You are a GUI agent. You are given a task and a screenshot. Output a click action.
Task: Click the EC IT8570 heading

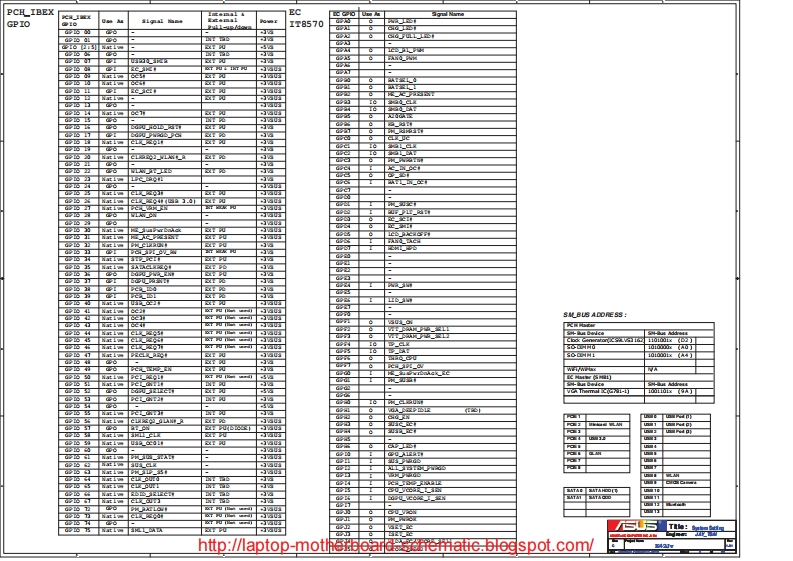303,18
